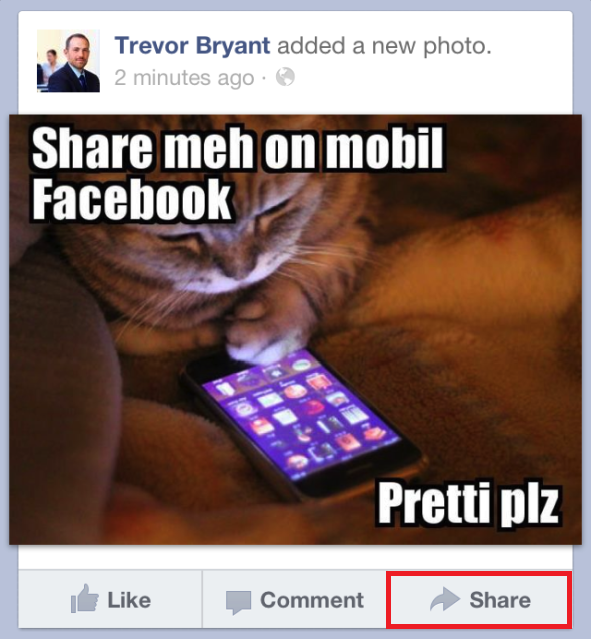Click the speech bubble Comment icon
591x639 pixels.
[x=238, y=602]
